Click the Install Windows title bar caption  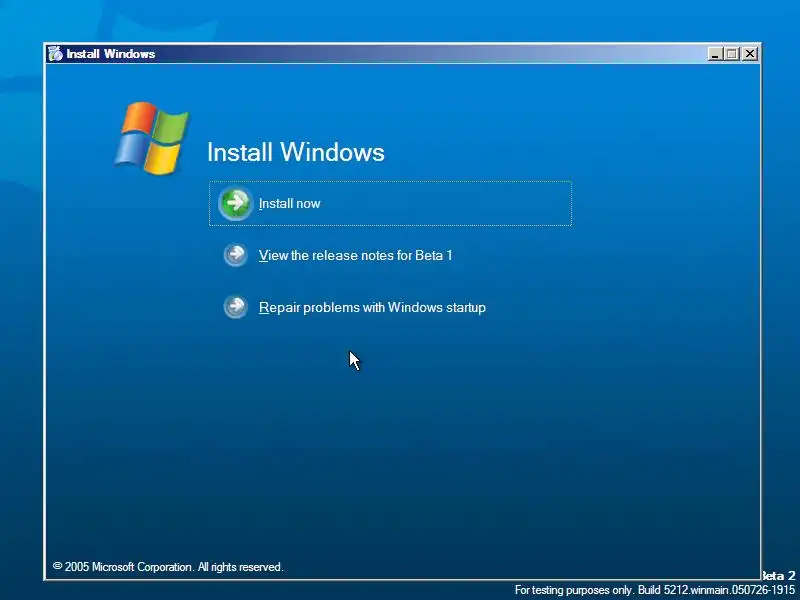point(111,54)
